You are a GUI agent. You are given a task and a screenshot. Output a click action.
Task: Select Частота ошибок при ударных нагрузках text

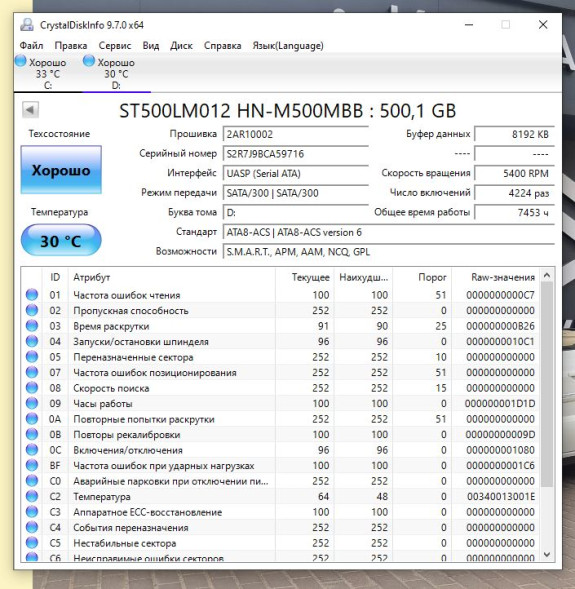[x=164, y=466]
